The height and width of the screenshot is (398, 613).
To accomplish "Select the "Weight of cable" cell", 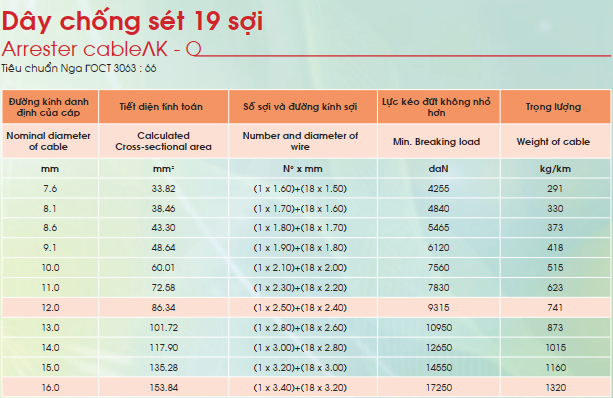I will point(553,142).
